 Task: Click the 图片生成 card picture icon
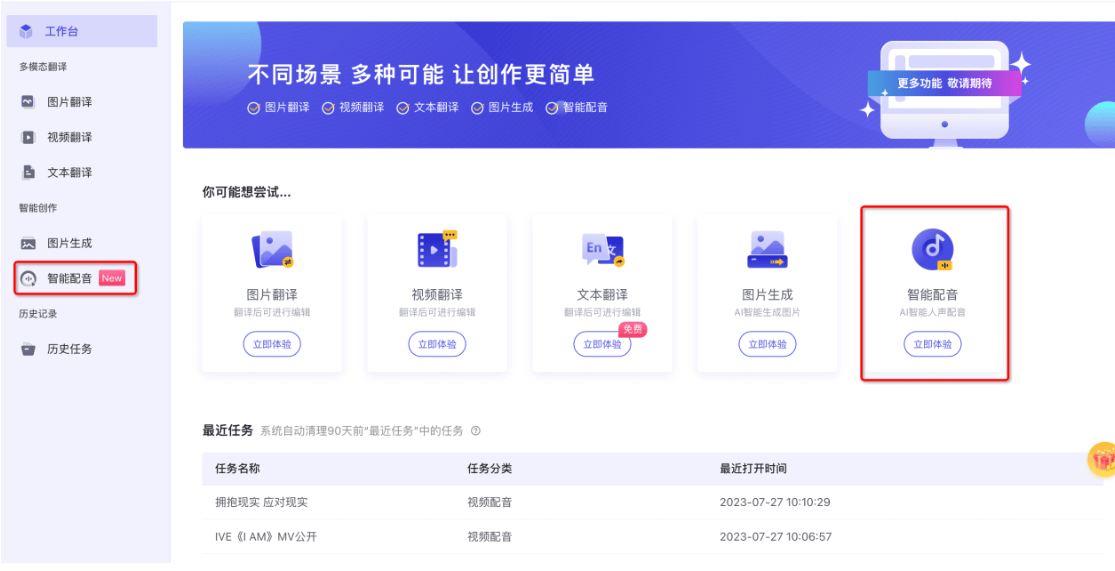[x=767, y=250]
